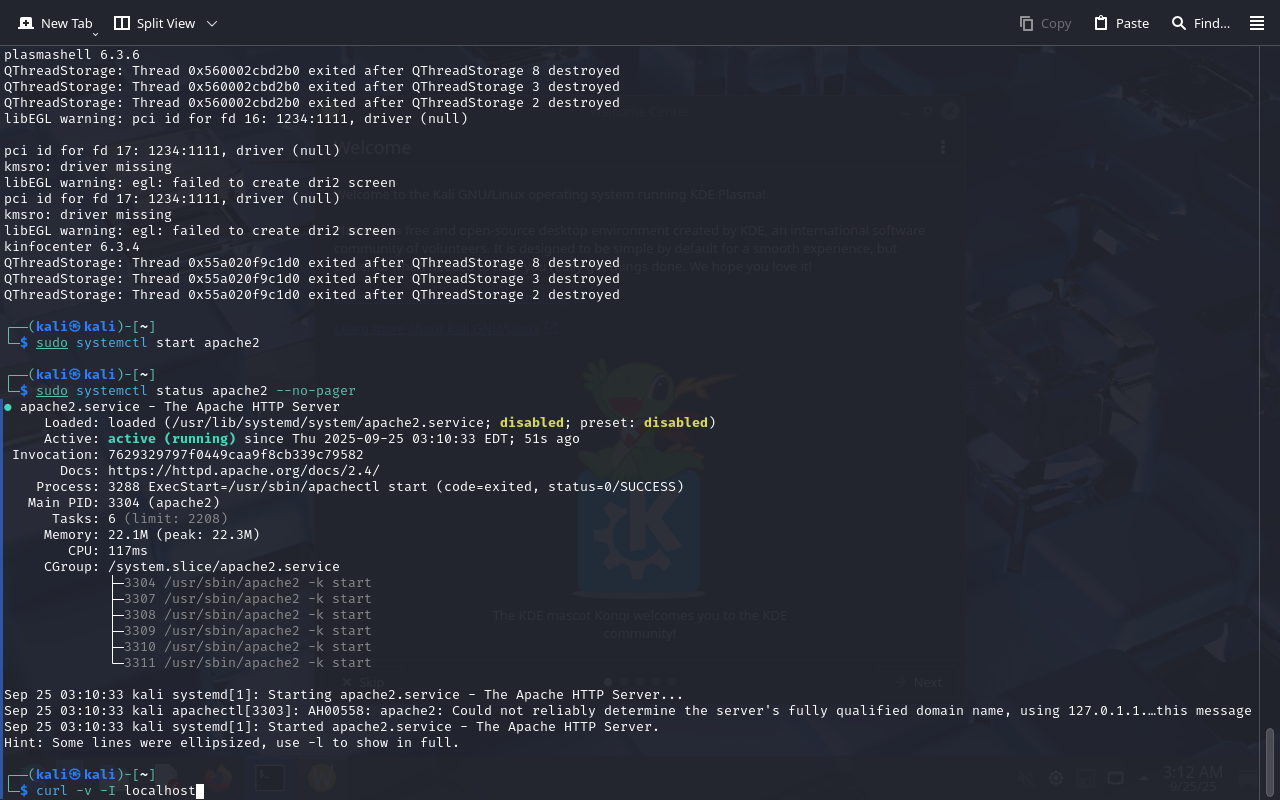Click the 'plasmashell 6.3.6' output line

[72, 55]
